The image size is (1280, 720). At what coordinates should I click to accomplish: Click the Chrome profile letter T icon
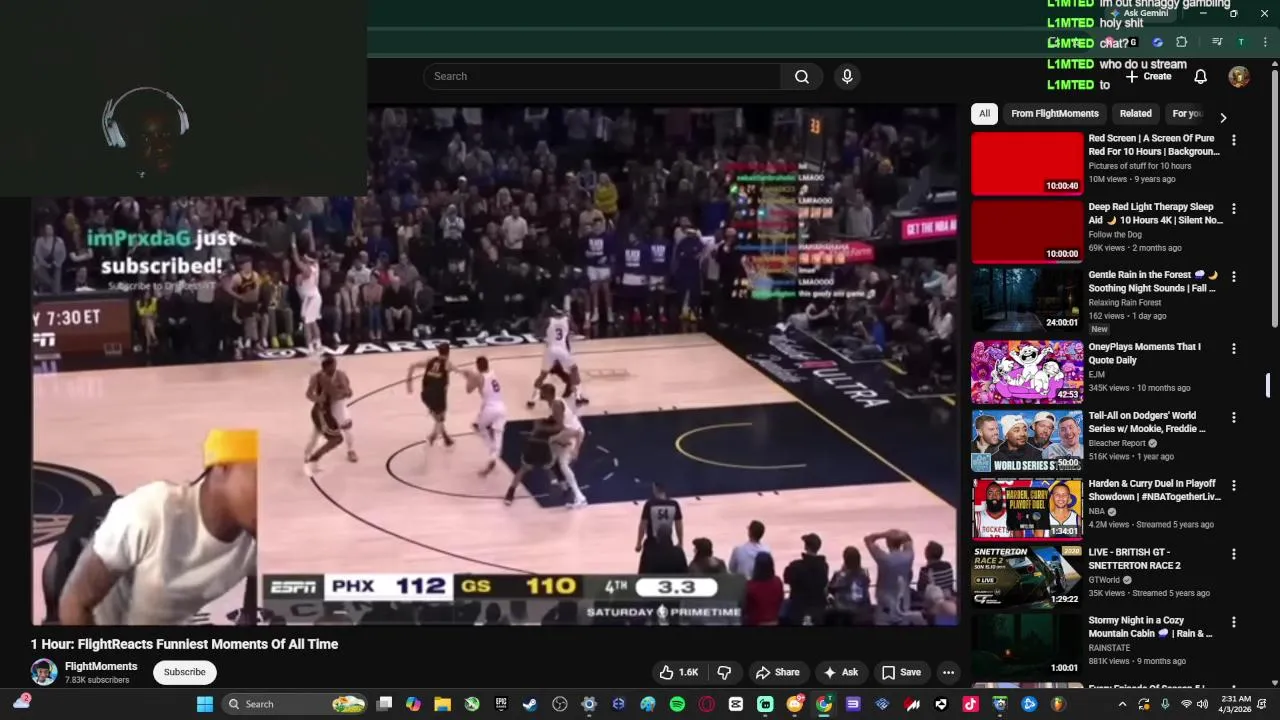pyautogui.click(x=1241, y=42)
